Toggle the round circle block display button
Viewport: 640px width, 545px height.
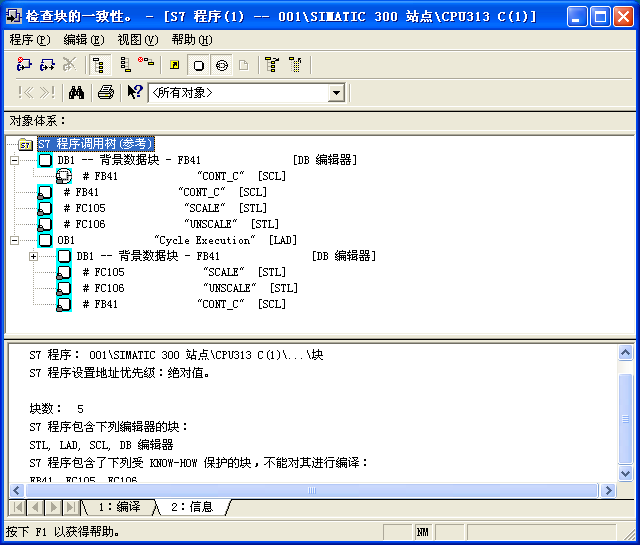pyautogui.click(x=222, y=65)
